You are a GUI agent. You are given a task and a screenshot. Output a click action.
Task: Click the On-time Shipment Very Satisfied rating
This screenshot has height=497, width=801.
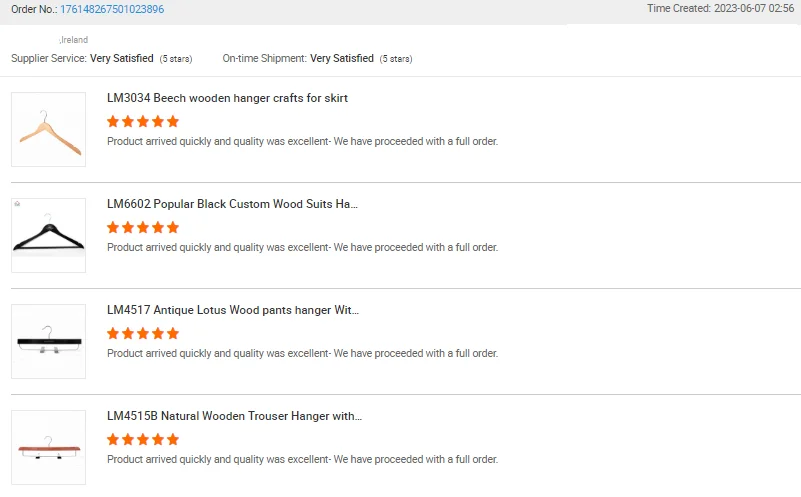pyautogui.click(x=342, y=59)
